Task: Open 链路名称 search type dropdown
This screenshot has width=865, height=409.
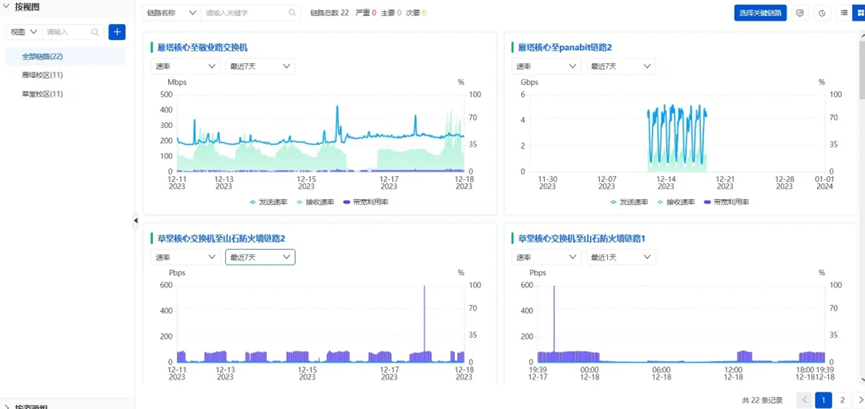Action: click(x=171, y=13)
